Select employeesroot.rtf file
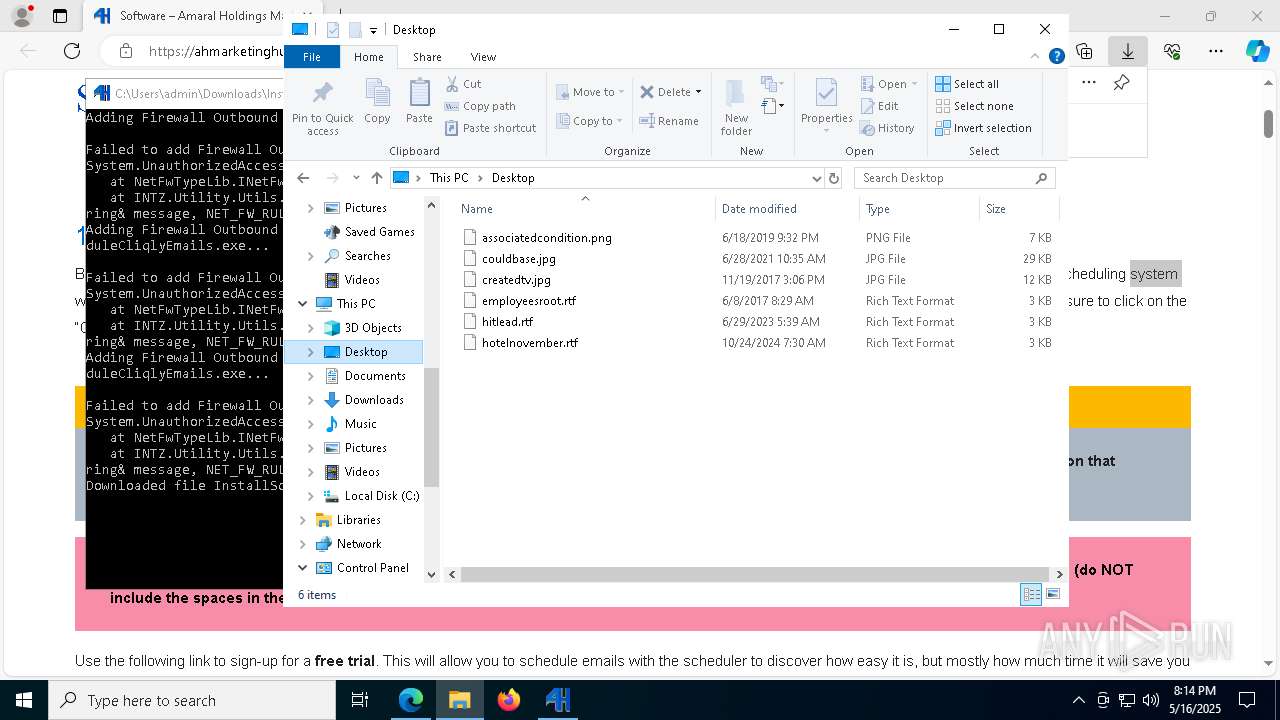This screenshot has width=1280, height=720. [x=528, y=301]
